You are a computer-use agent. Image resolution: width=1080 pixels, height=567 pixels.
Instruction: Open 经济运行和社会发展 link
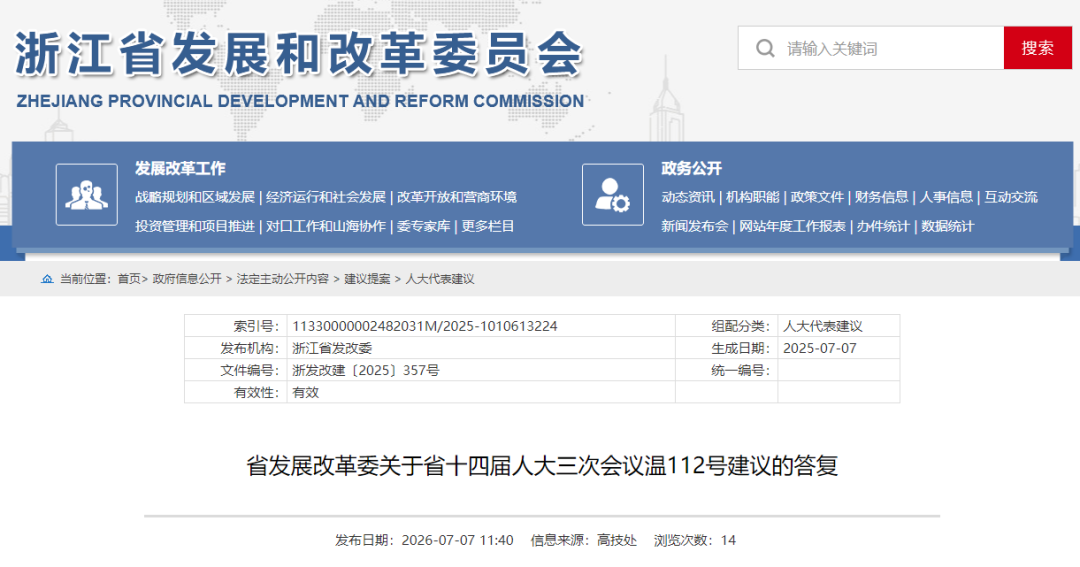(326, 197)
